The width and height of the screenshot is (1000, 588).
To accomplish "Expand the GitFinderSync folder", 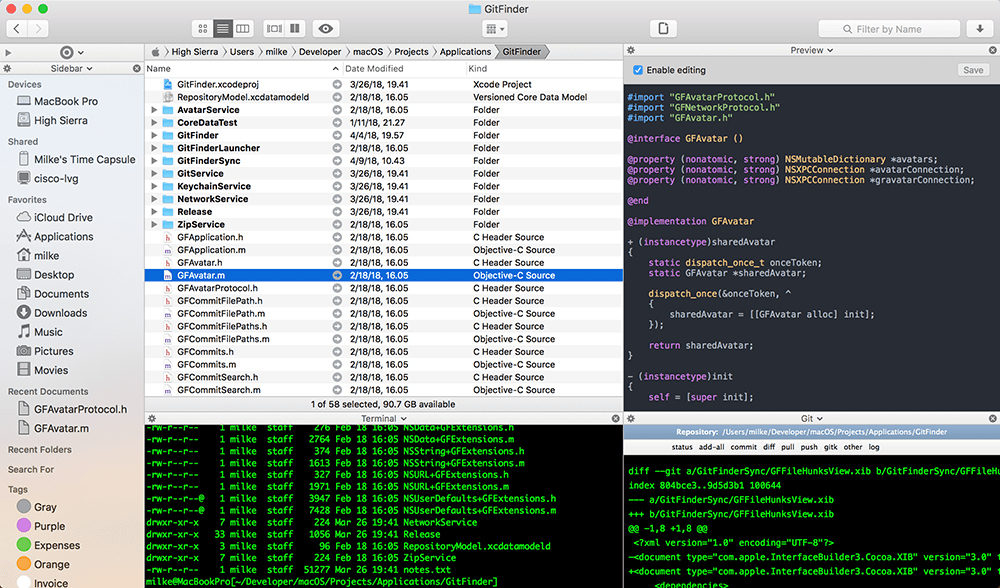I will point(154,161).
